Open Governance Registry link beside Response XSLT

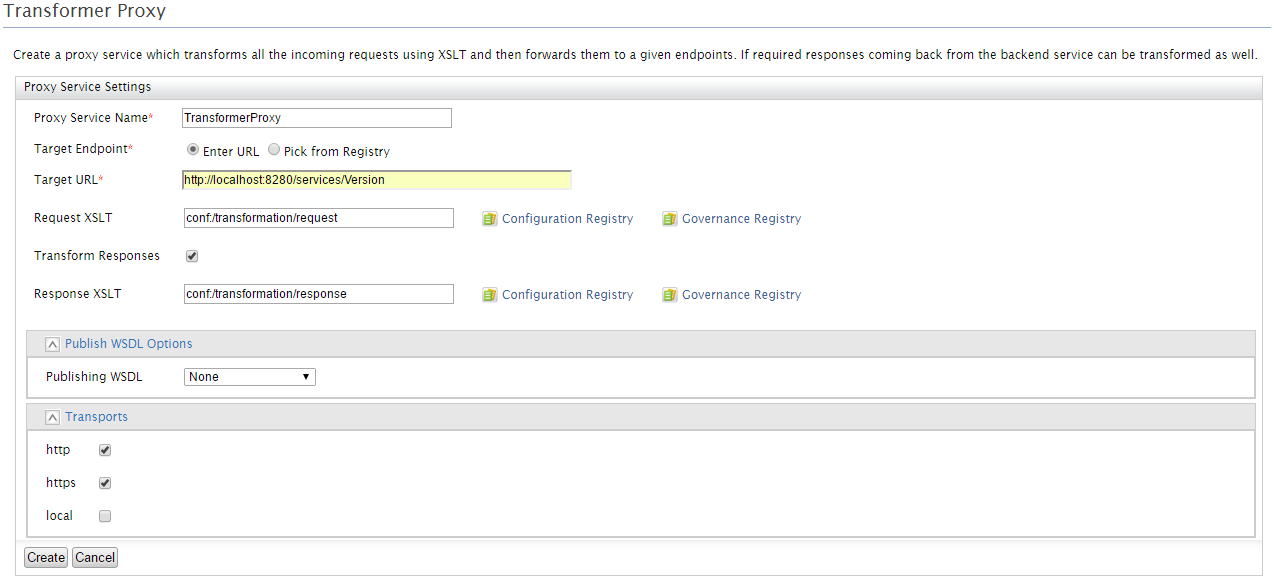coord(741,295)
